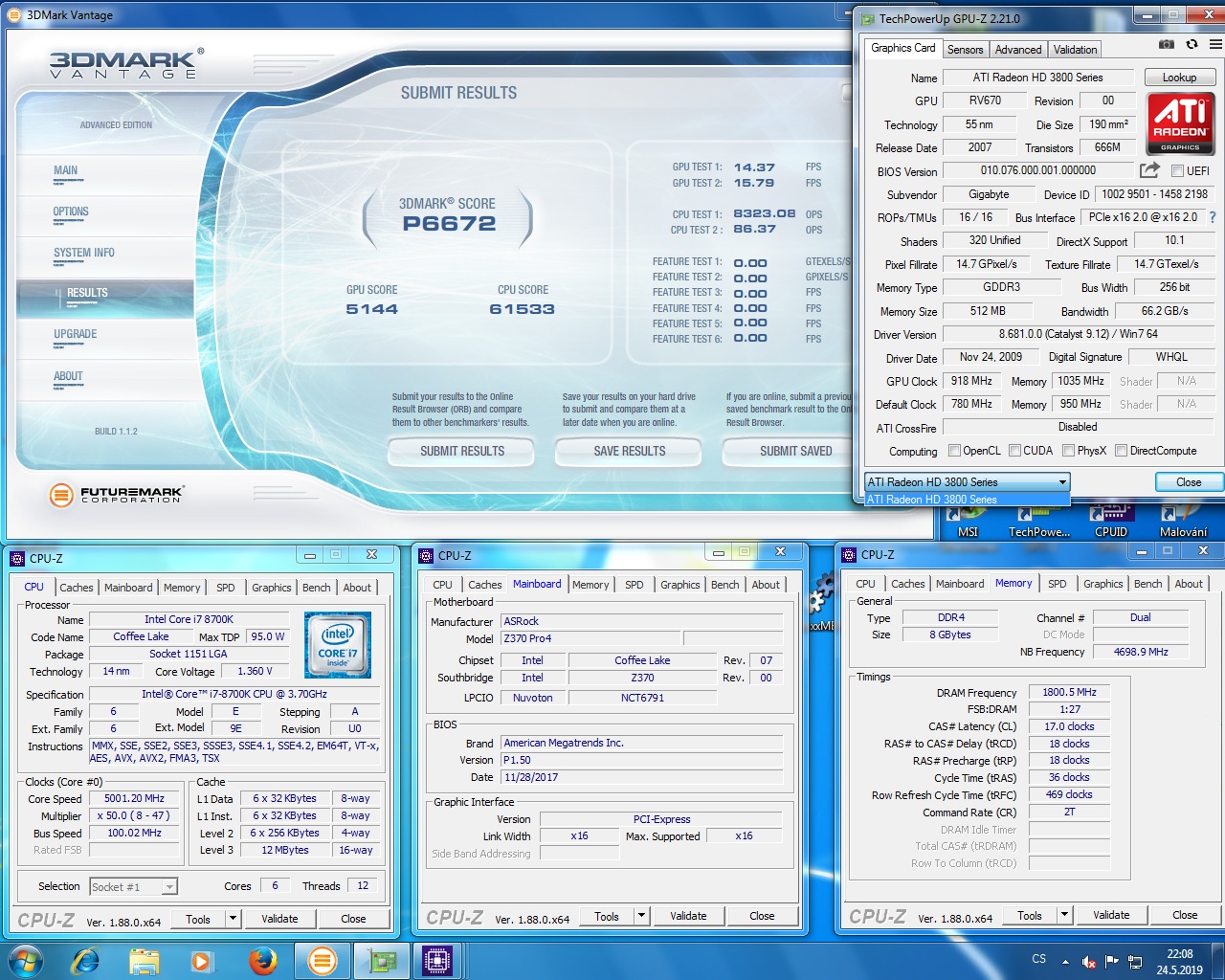The height and width of the screenshot is (980, 1225).
Task: Click the P6672 3DMark score
Action: [x=449, y=224]
